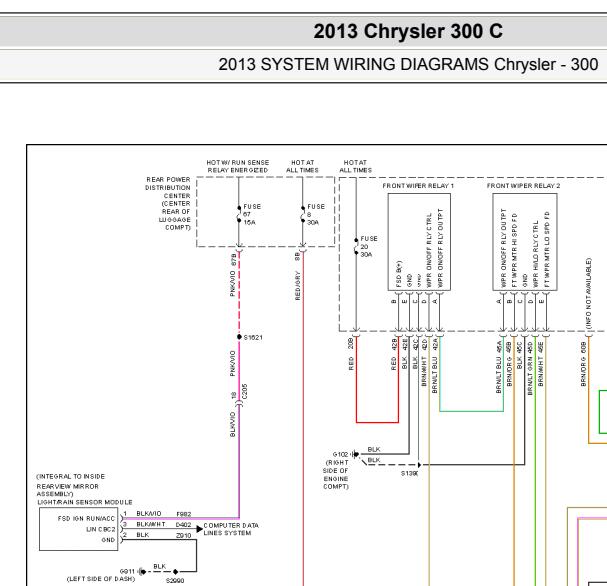Click the ground label "G911"

[x=127, y=571]
